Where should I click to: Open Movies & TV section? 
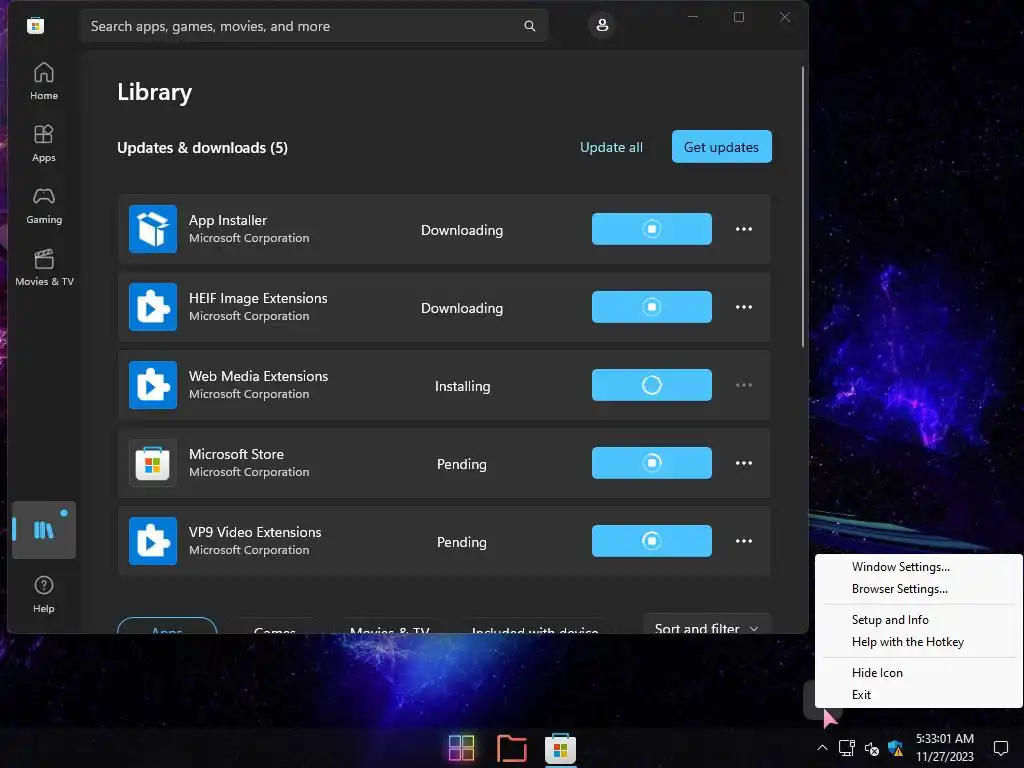tap(44, 267)
